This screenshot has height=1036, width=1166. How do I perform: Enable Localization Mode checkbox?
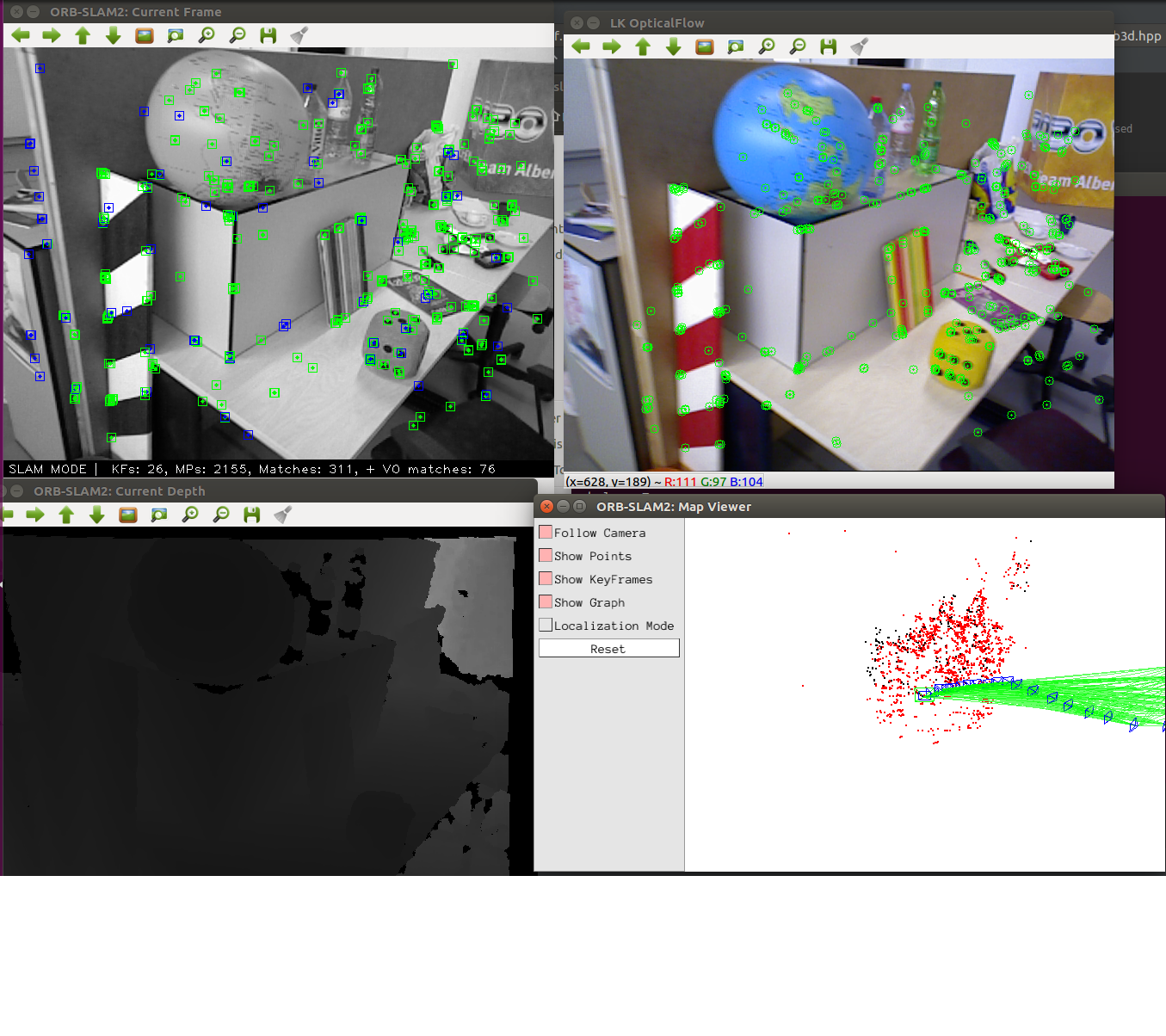pos(546,626)
